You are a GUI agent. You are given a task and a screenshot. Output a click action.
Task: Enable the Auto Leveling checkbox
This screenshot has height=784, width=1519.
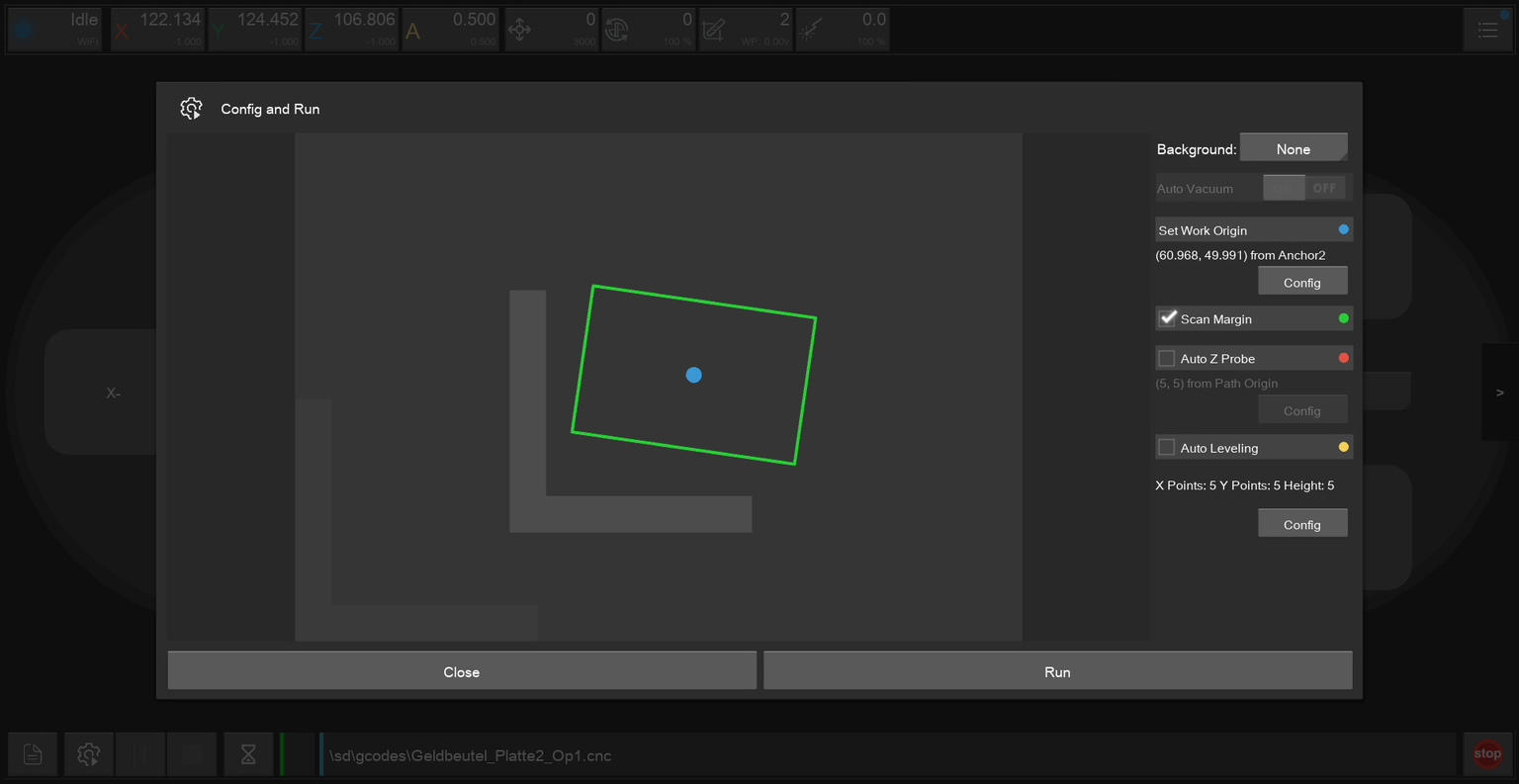pos(1167,447)
